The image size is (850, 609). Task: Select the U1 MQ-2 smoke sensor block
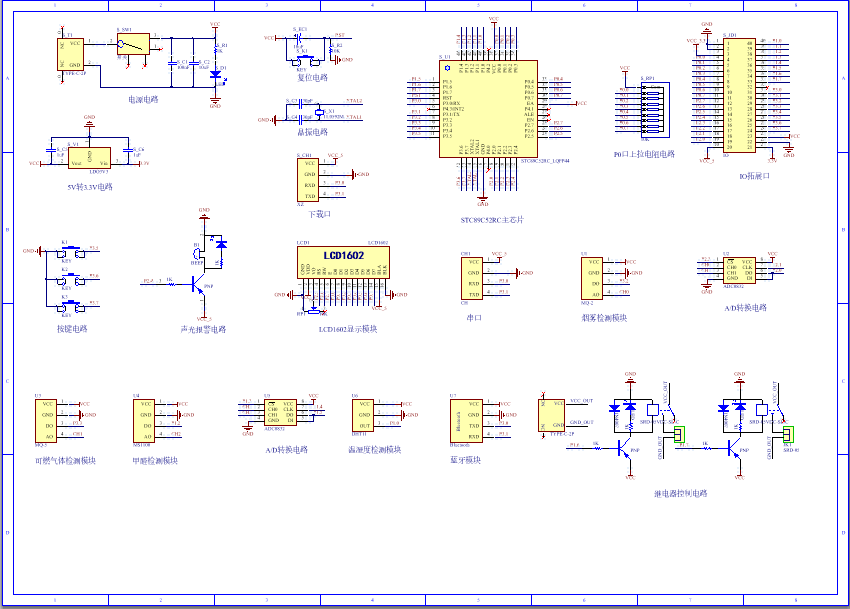592,278
